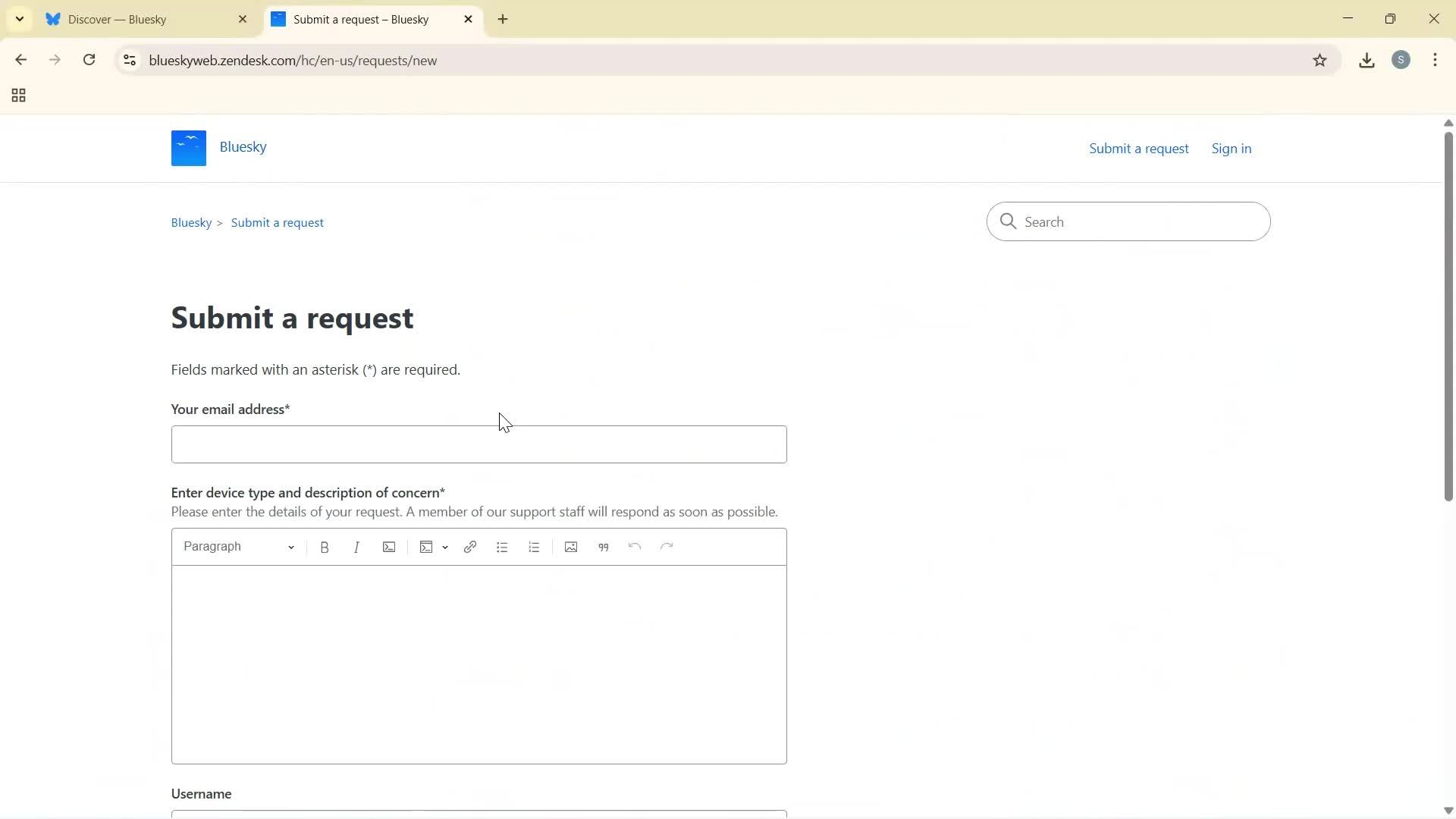
Task: Click the Sign in link
Action: click(1232, 148)
